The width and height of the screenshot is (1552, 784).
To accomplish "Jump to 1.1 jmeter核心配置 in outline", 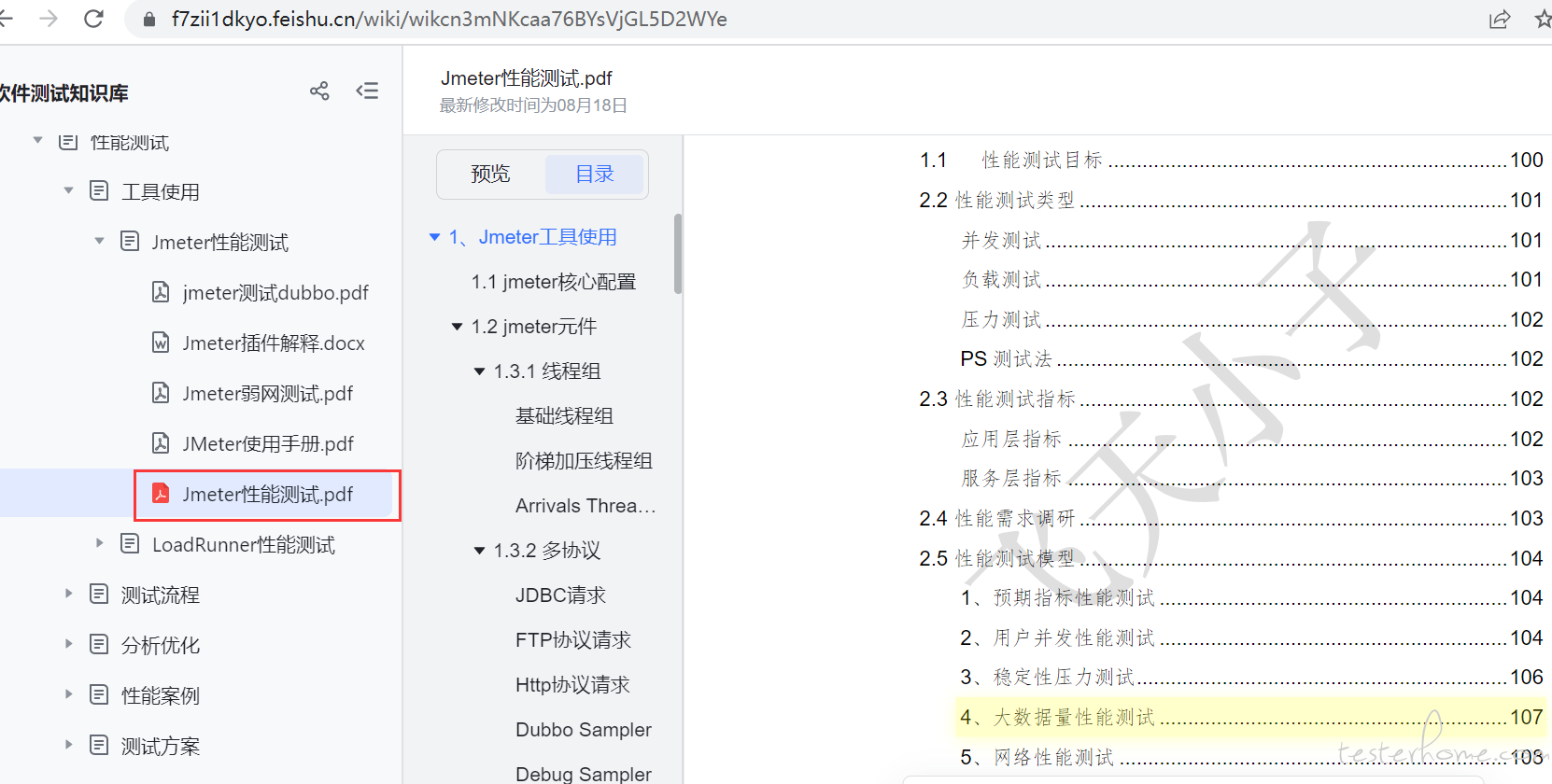I will 554,282.
